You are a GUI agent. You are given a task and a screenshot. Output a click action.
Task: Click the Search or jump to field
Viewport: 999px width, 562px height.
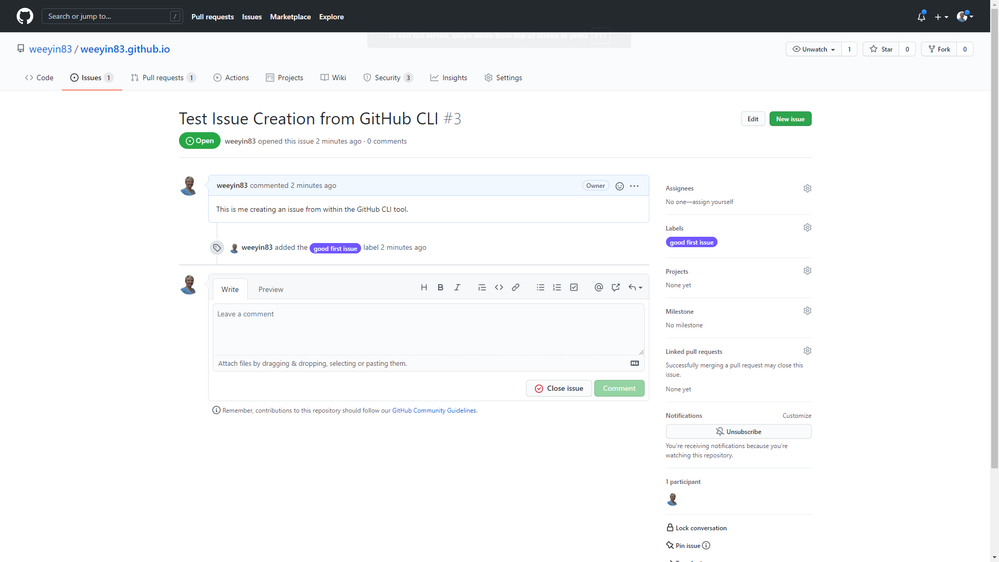pos(111,16)
